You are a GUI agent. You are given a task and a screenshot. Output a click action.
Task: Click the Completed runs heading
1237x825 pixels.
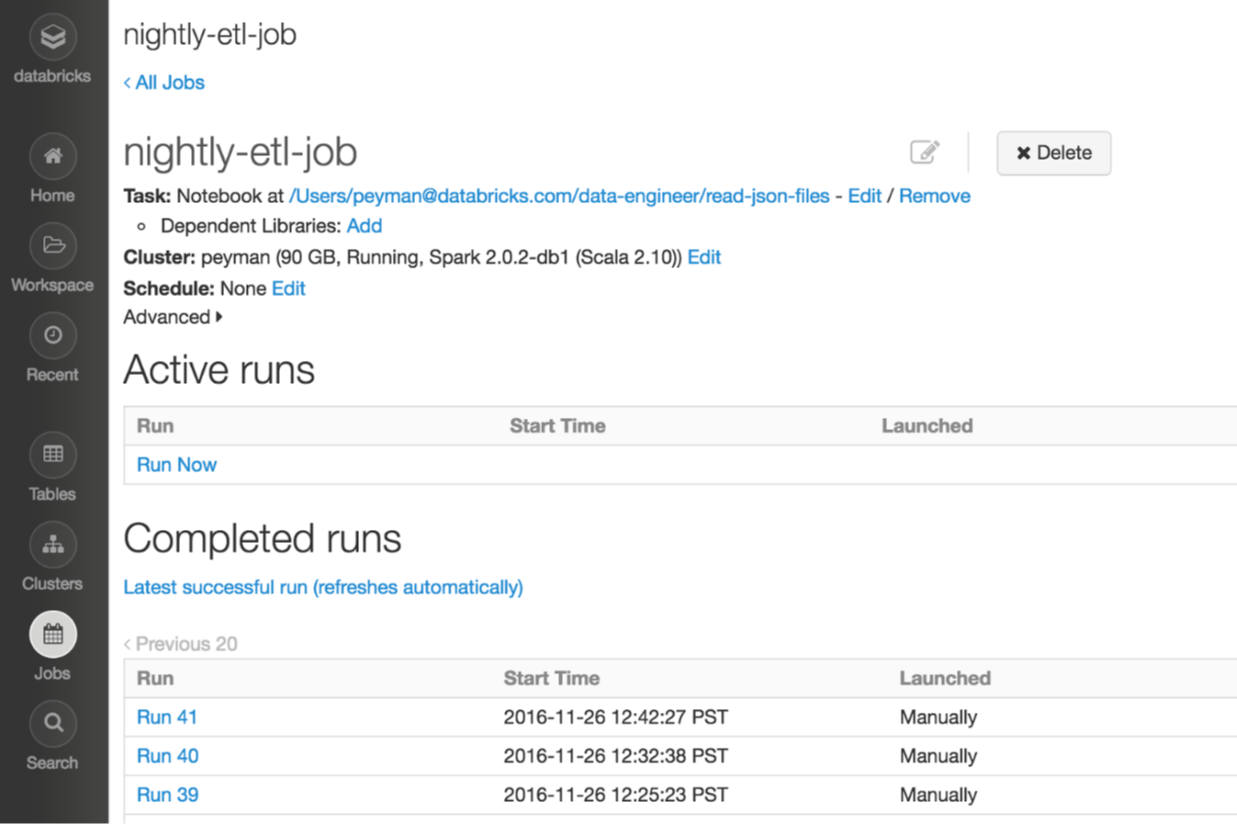[x=262, y=539]
